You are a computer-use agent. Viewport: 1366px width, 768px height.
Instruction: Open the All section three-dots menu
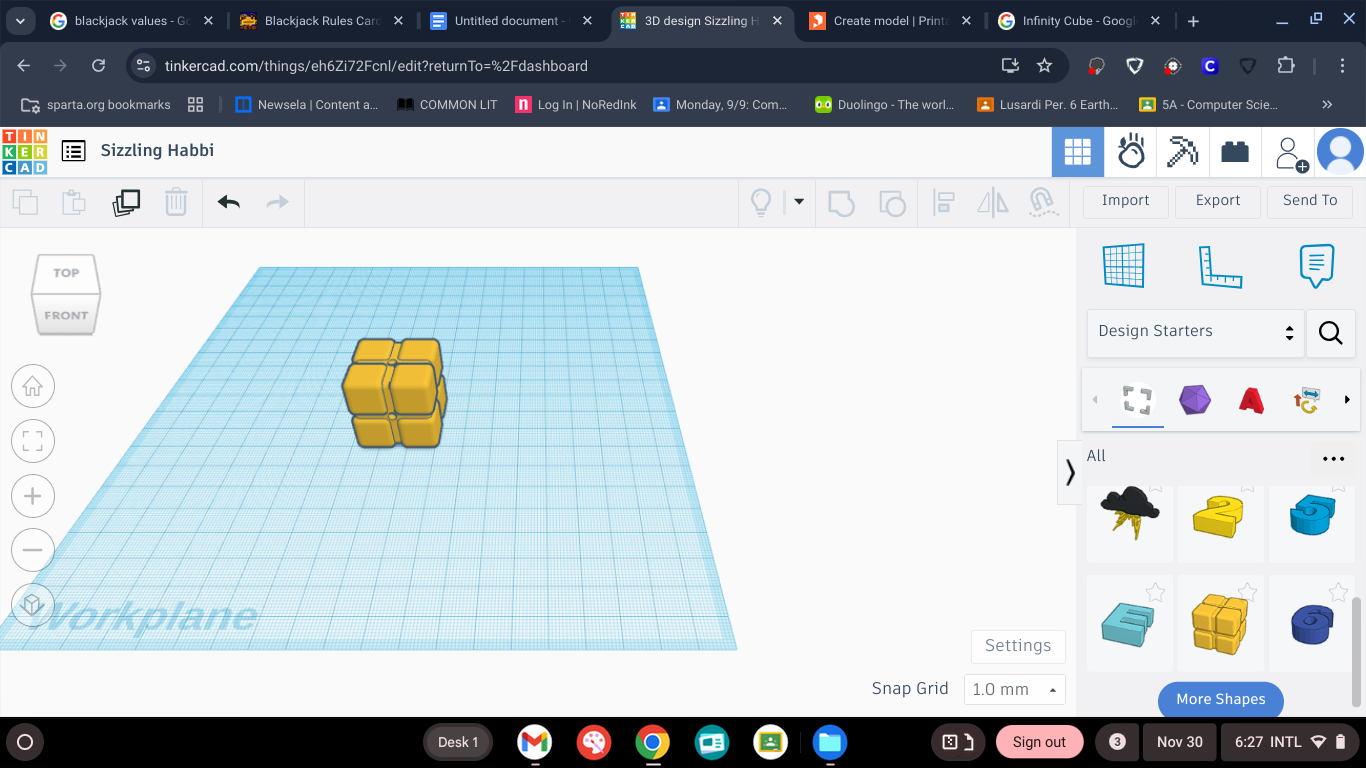tap(1334, 459)
